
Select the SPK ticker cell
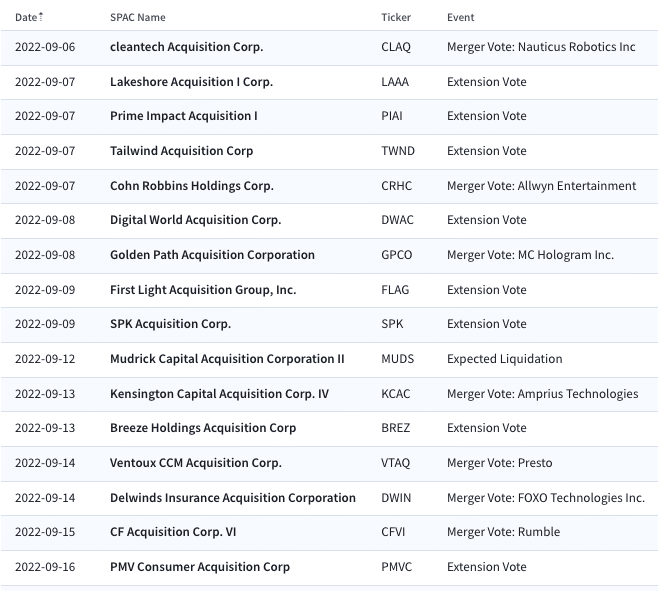392,324
